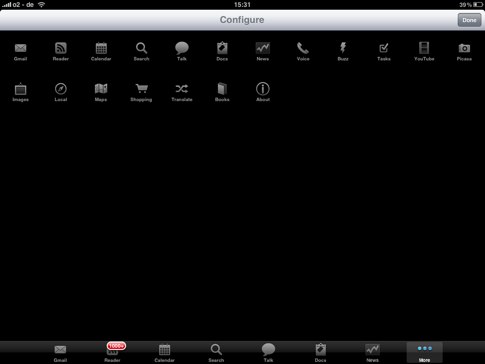Switch to Gmail tab in bottom bar
This screenshot has width=485, height=364.
click(60, 353)
